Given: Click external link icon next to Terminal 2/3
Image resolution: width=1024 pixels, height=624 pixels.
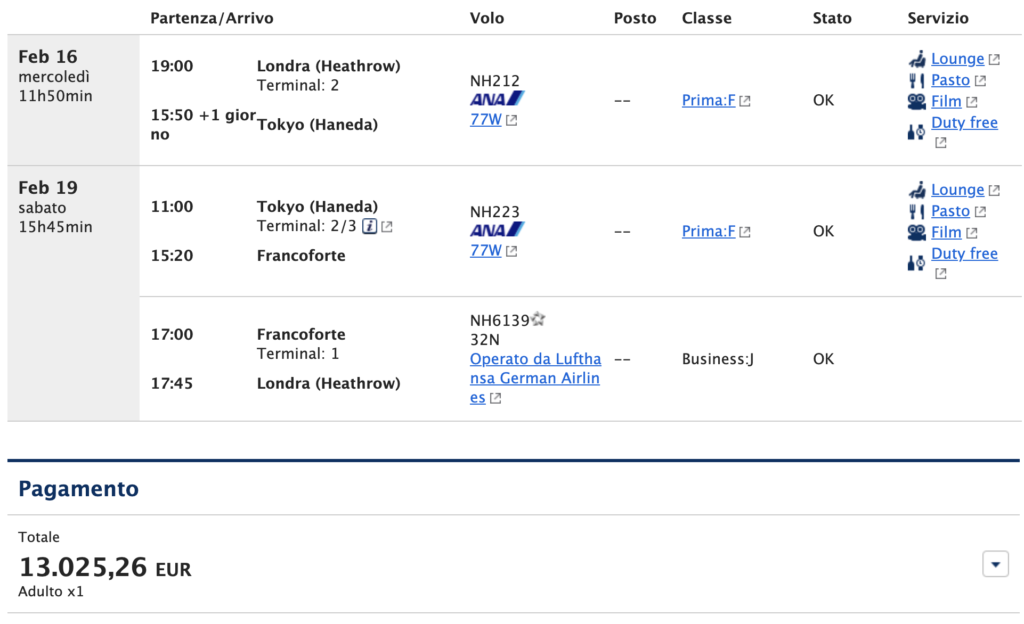Looking at the screenshot, I should click(387, 226).
